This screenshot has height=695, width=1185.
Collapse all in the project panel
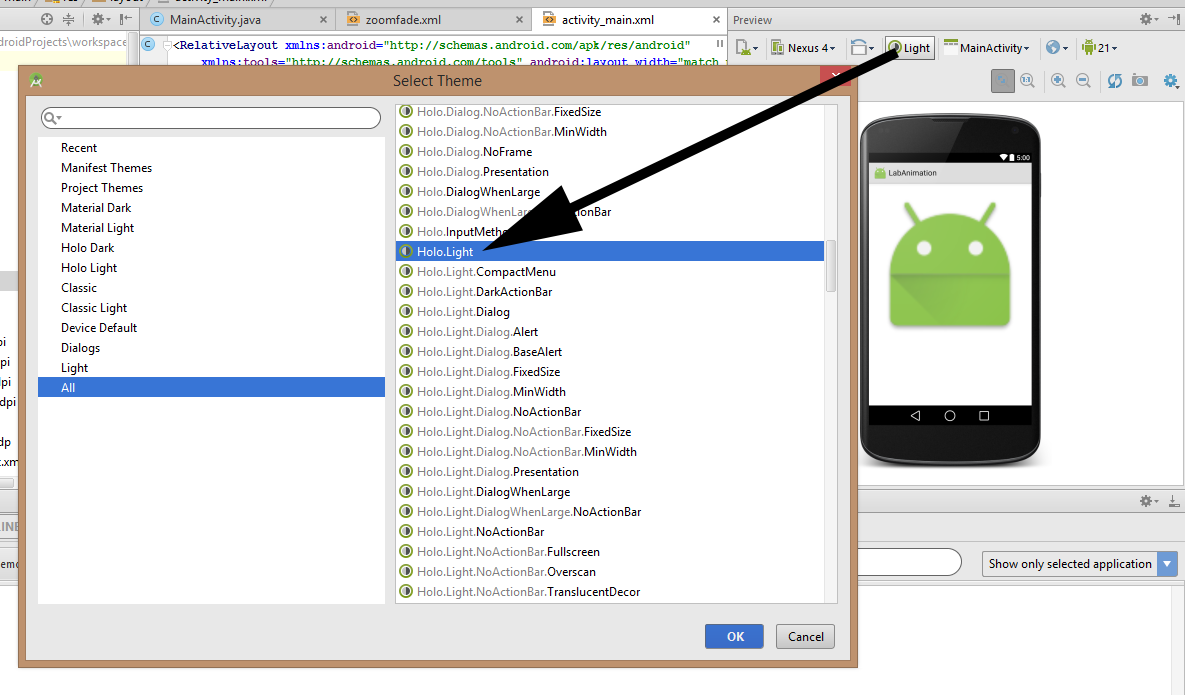(x=69, y=20)
